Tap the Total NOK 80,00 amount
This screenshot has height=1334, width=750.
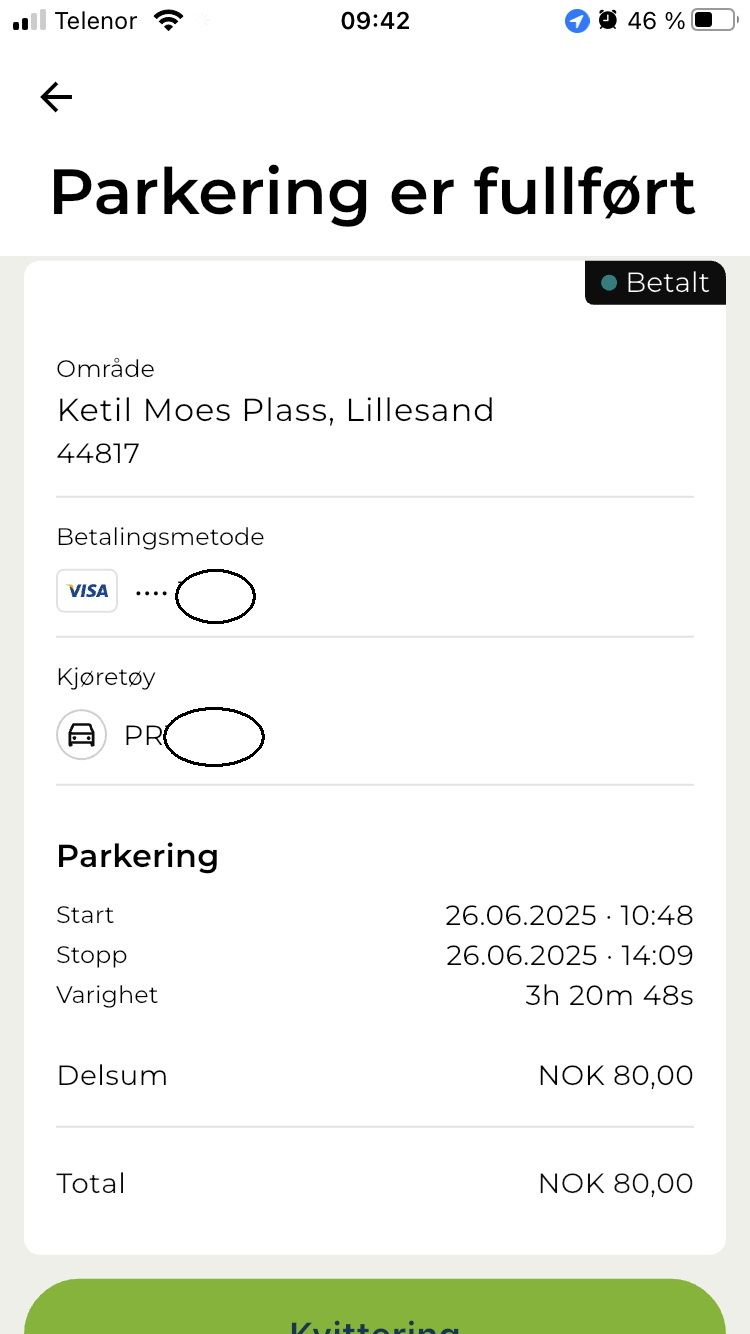point(615,1183)
